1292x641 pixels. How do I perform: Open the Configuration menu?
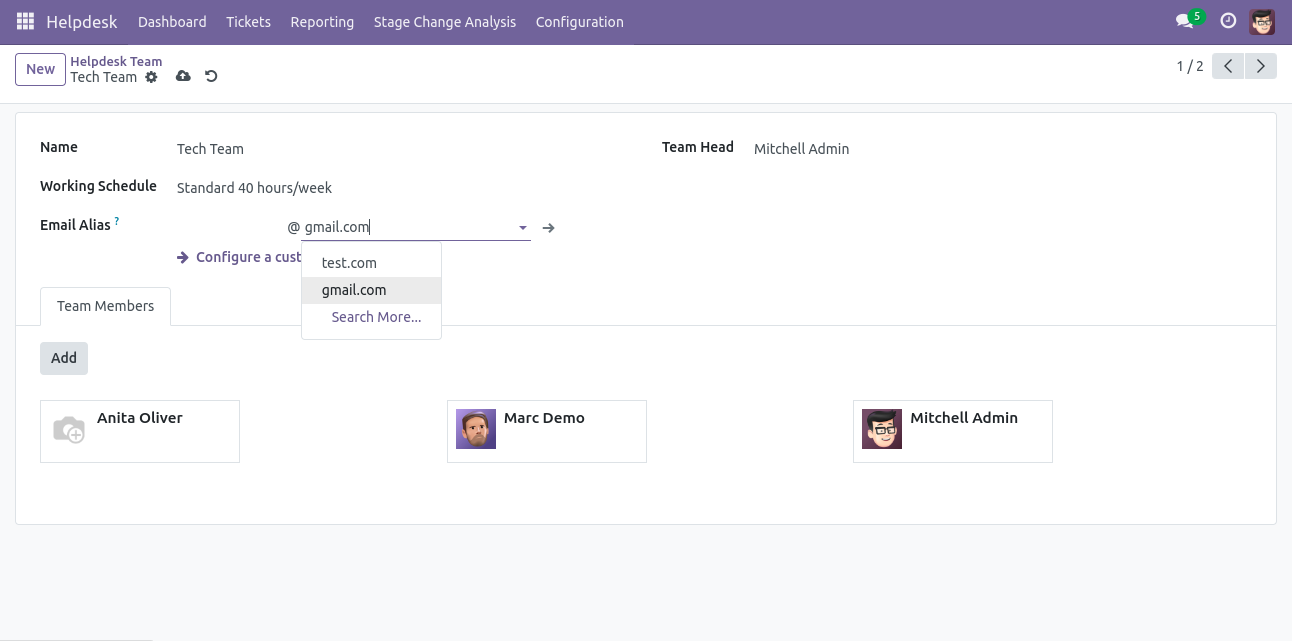(x=579, y=21)
